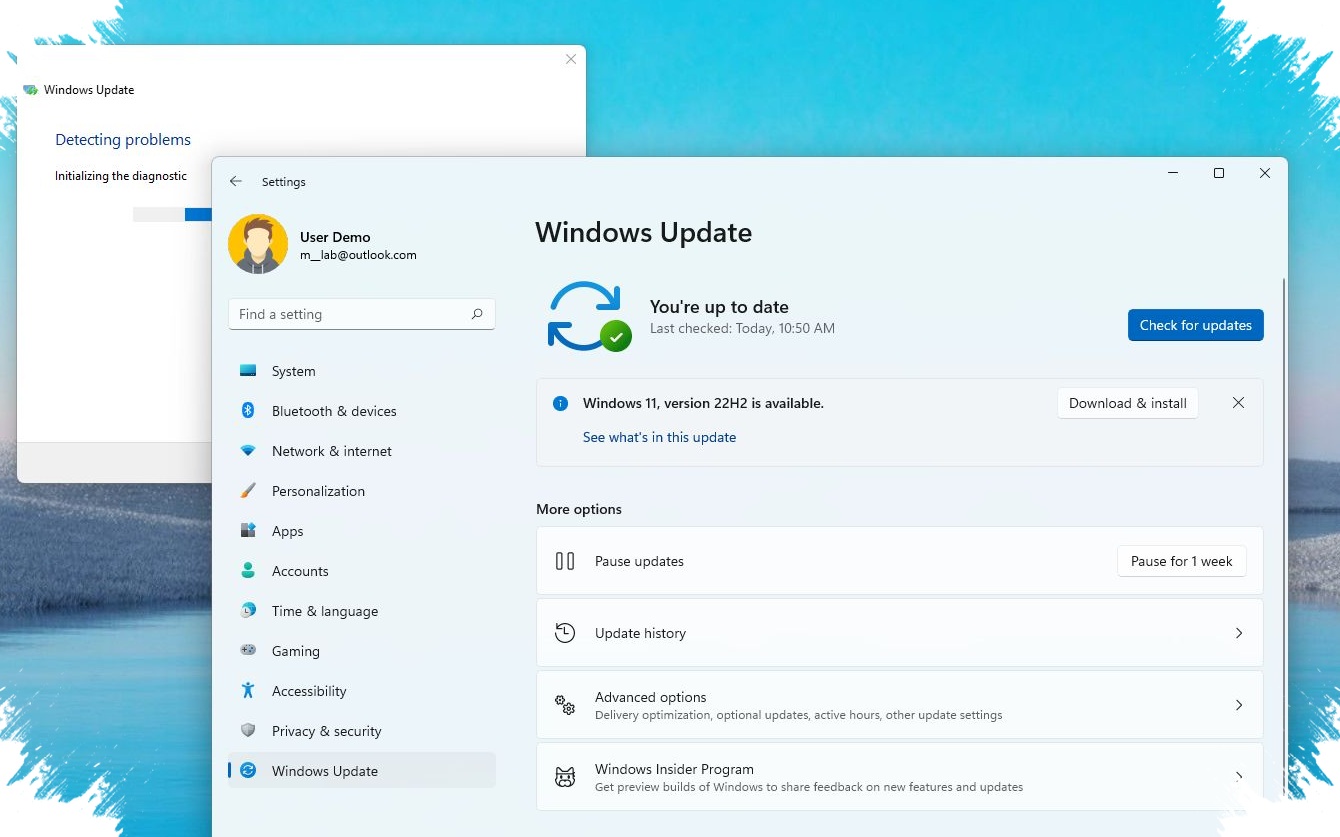Screen dimensions: 1340x837
Task: Select Personalization in the sidebar
Action: [x=362, y=491]
